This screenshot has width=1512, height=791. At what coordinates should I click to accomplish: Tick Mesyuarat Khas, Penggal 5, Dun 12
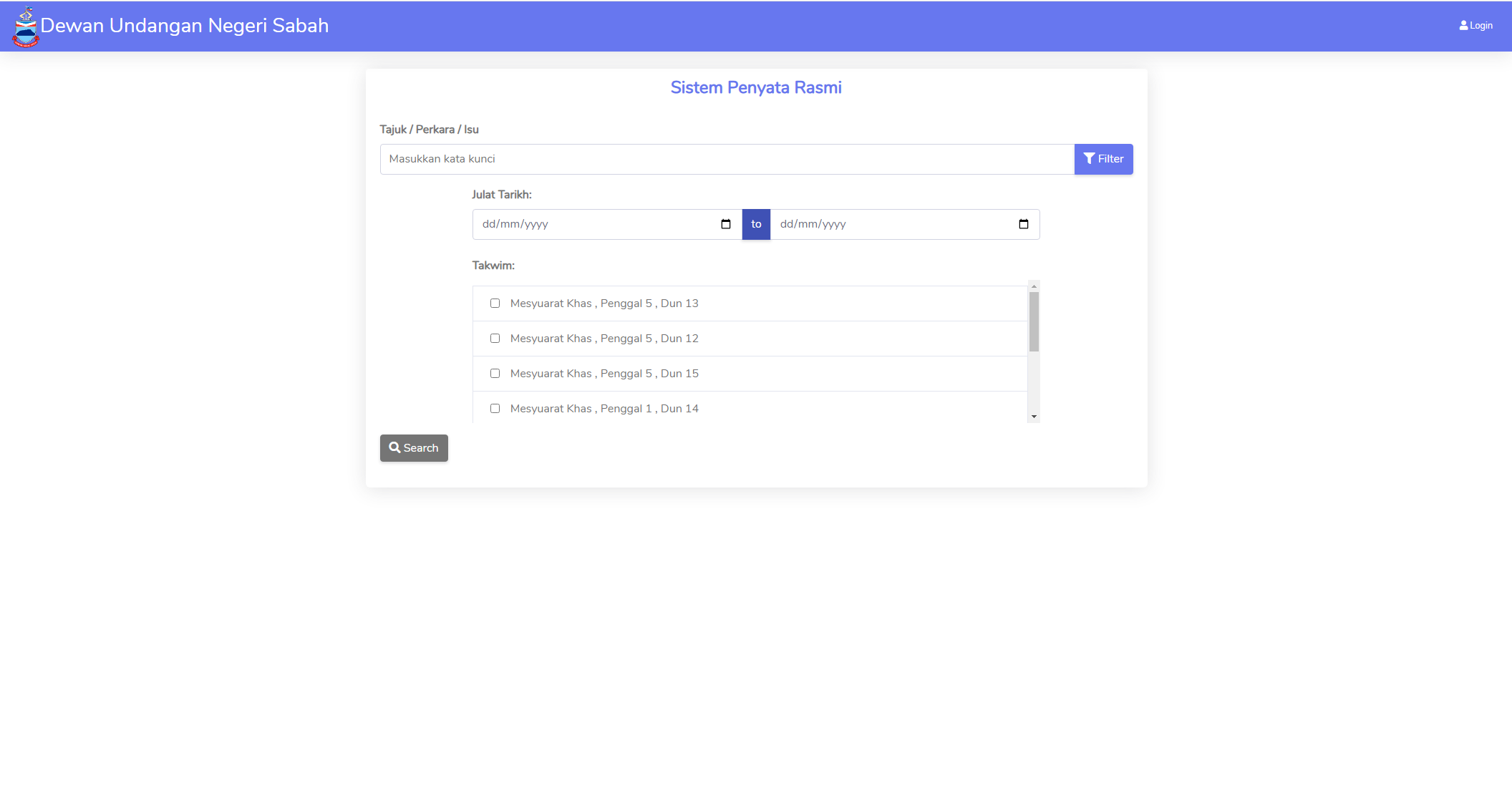tap(495, 339)
